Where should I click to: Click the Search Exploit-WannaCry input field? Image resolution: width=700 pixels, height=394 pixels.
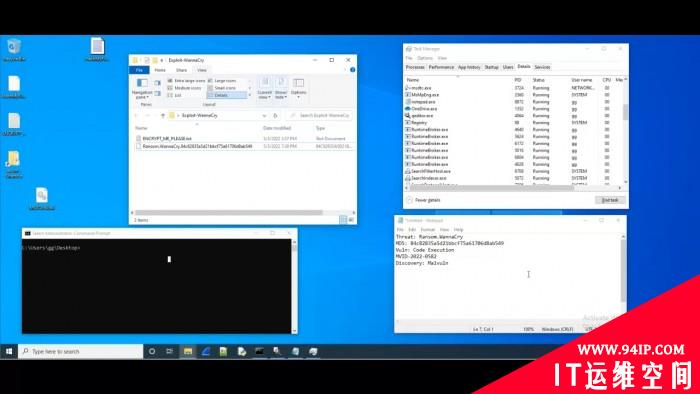319,116
